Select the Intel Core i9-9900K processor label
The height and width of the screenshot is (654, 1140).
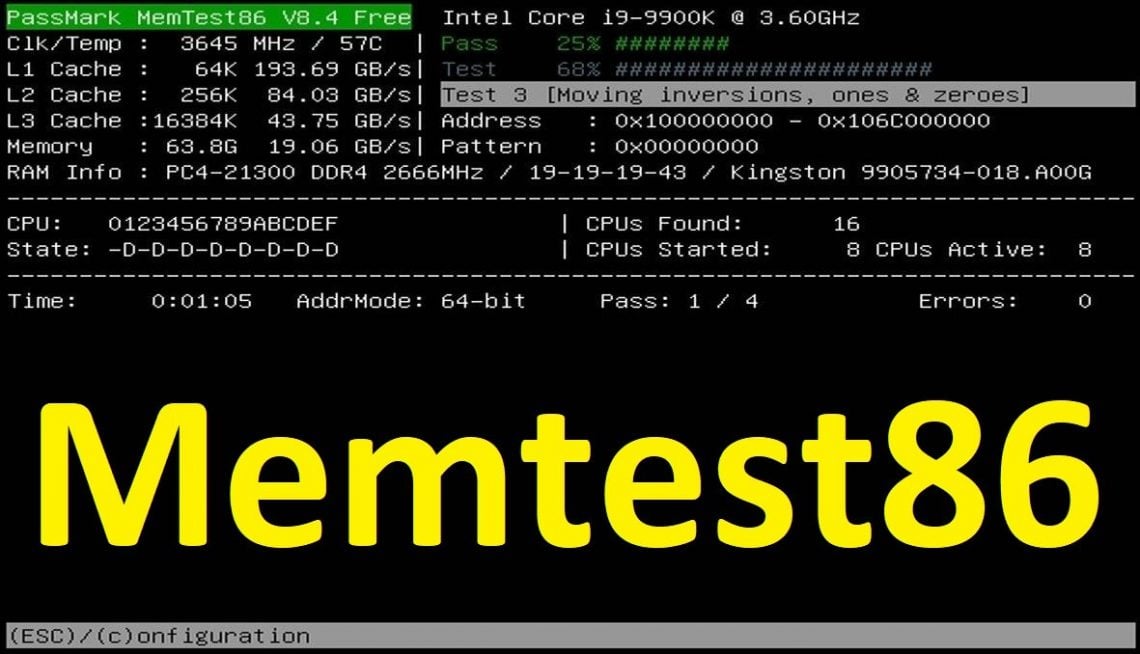(650, 17)
